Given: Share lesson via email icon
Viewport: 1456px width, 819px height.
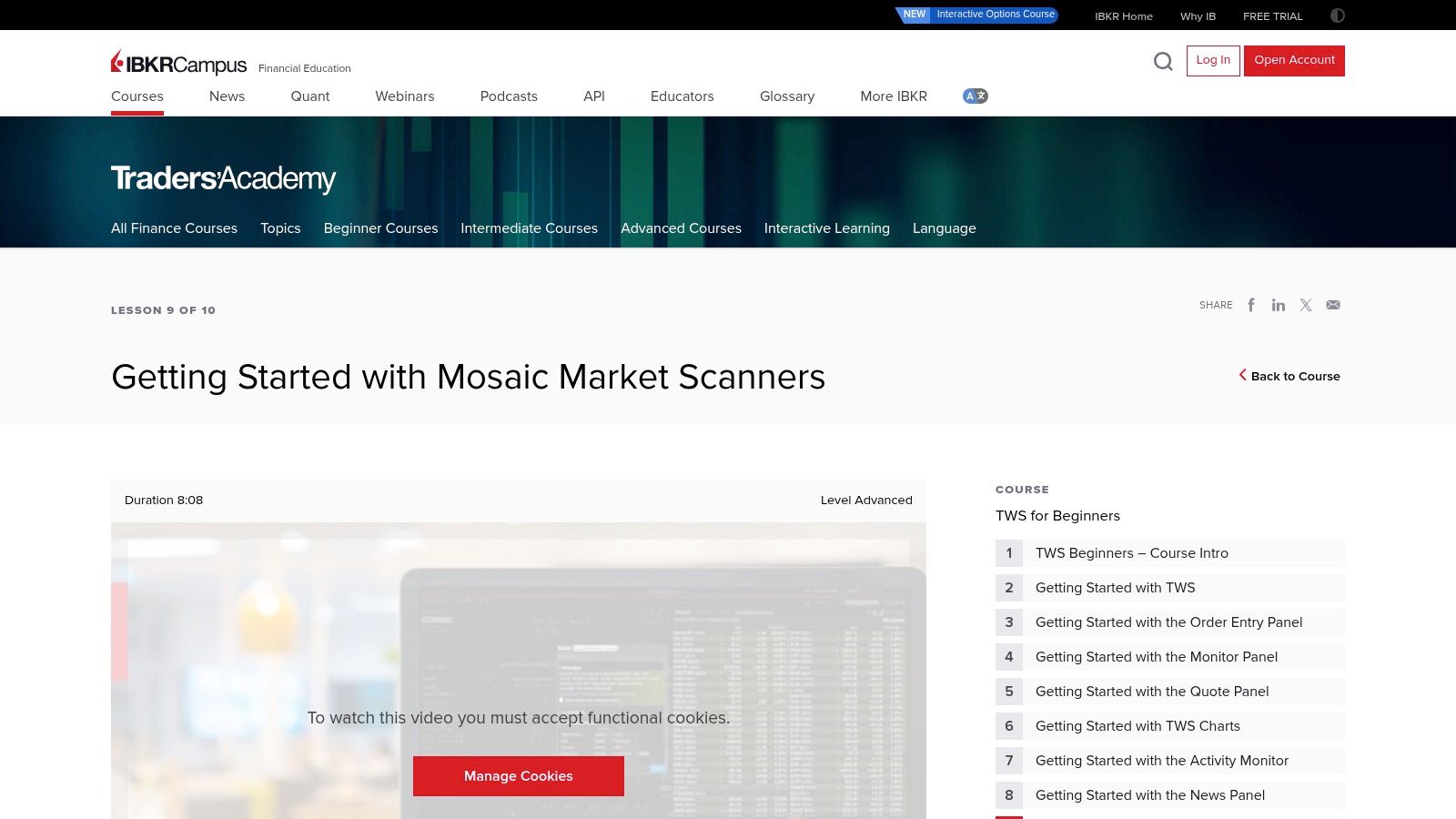Looking at the screenshot, I should pyautogui.click(x=1333, y=305).
